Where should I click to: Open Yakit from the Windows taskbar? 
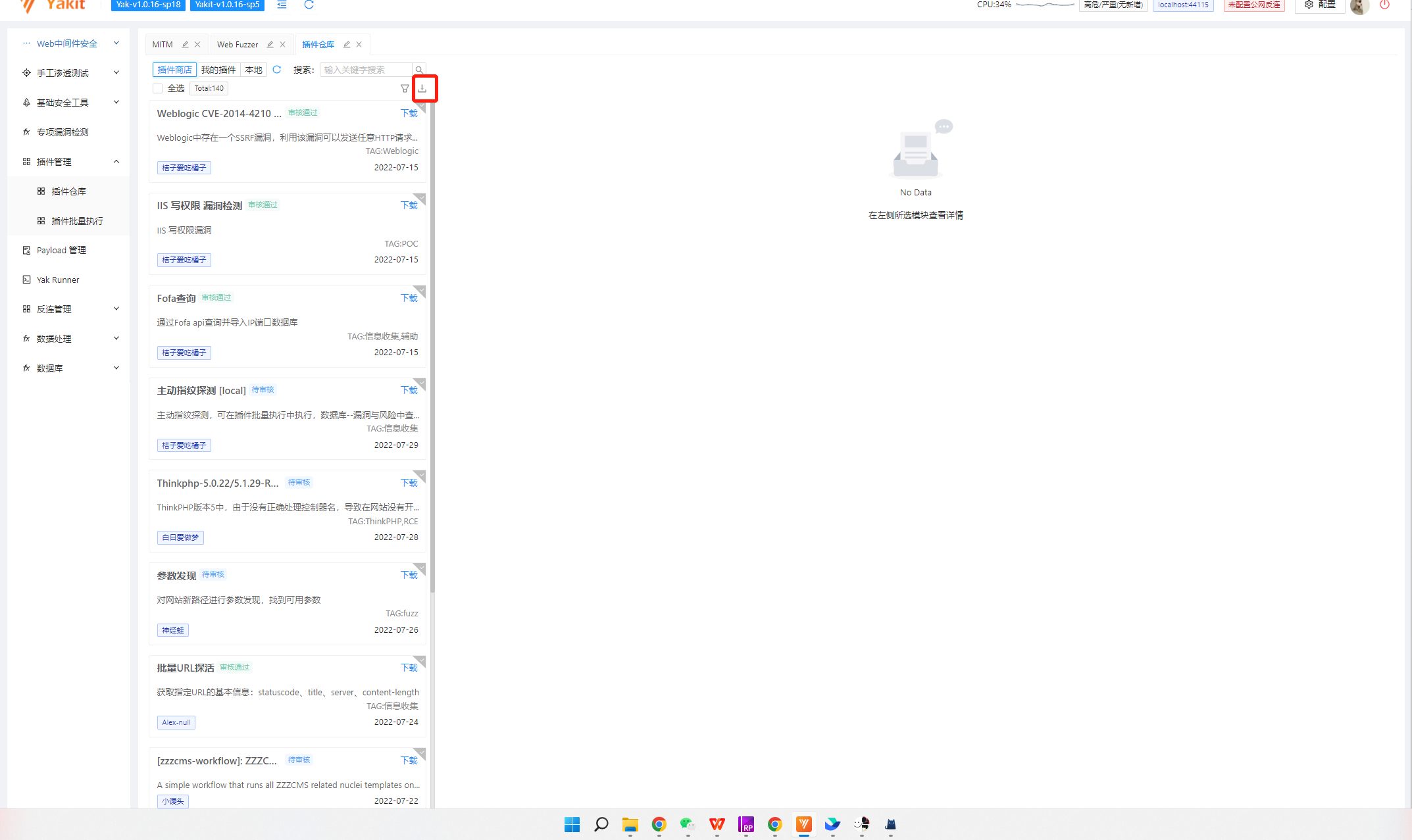pos(803,824)
